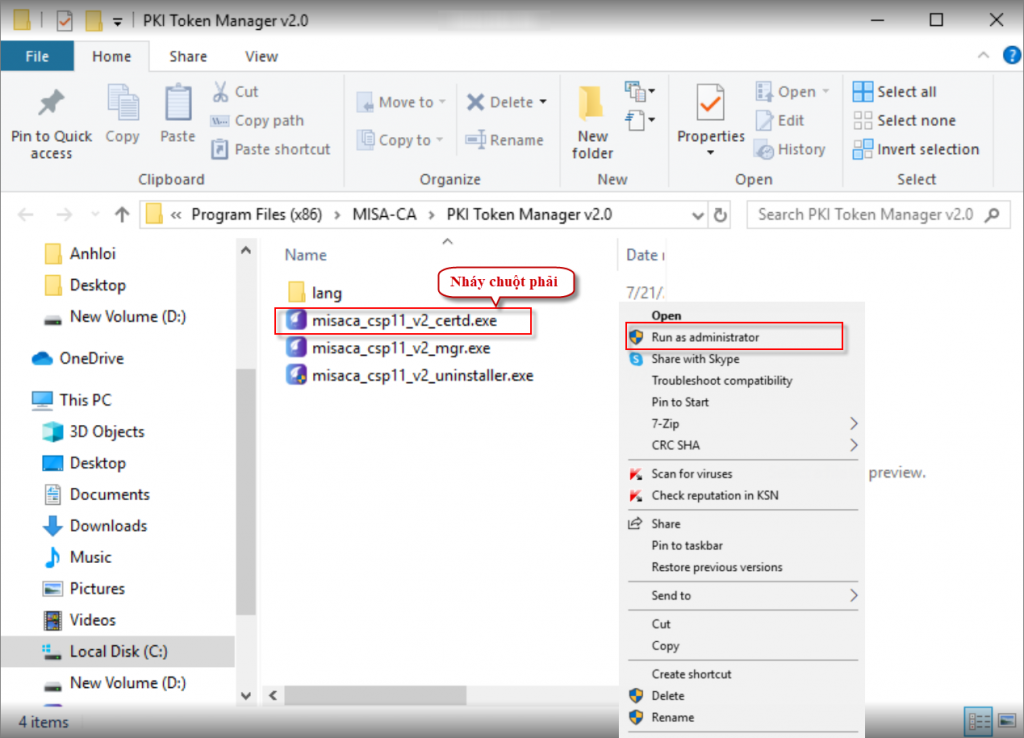
Task: Click the Cut scissors icon in ribbon
Action: (221, 91)
